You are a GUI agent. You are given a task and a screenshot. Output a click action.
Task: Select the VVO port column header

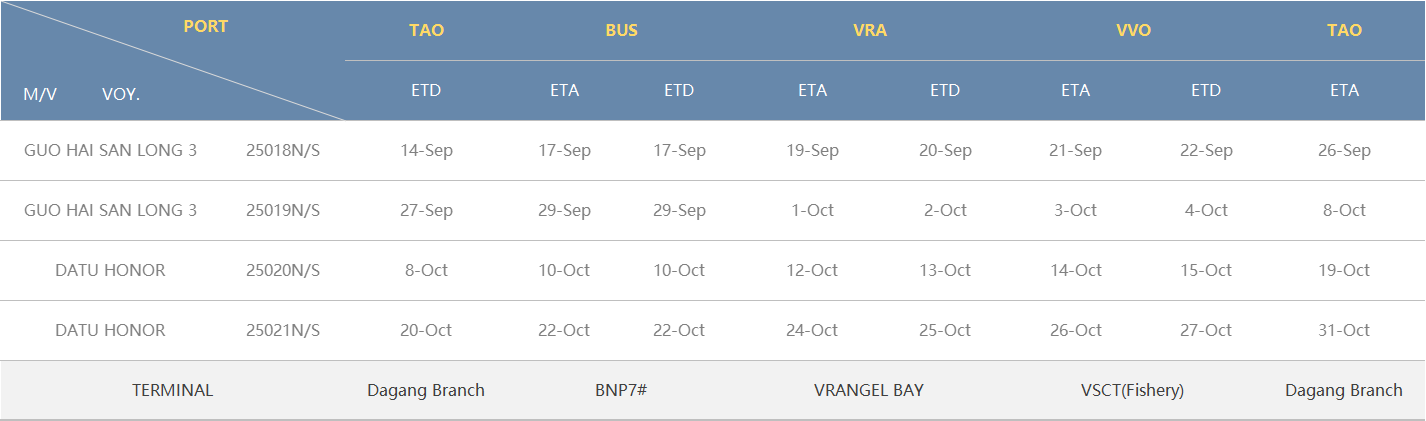(1133, 31)
